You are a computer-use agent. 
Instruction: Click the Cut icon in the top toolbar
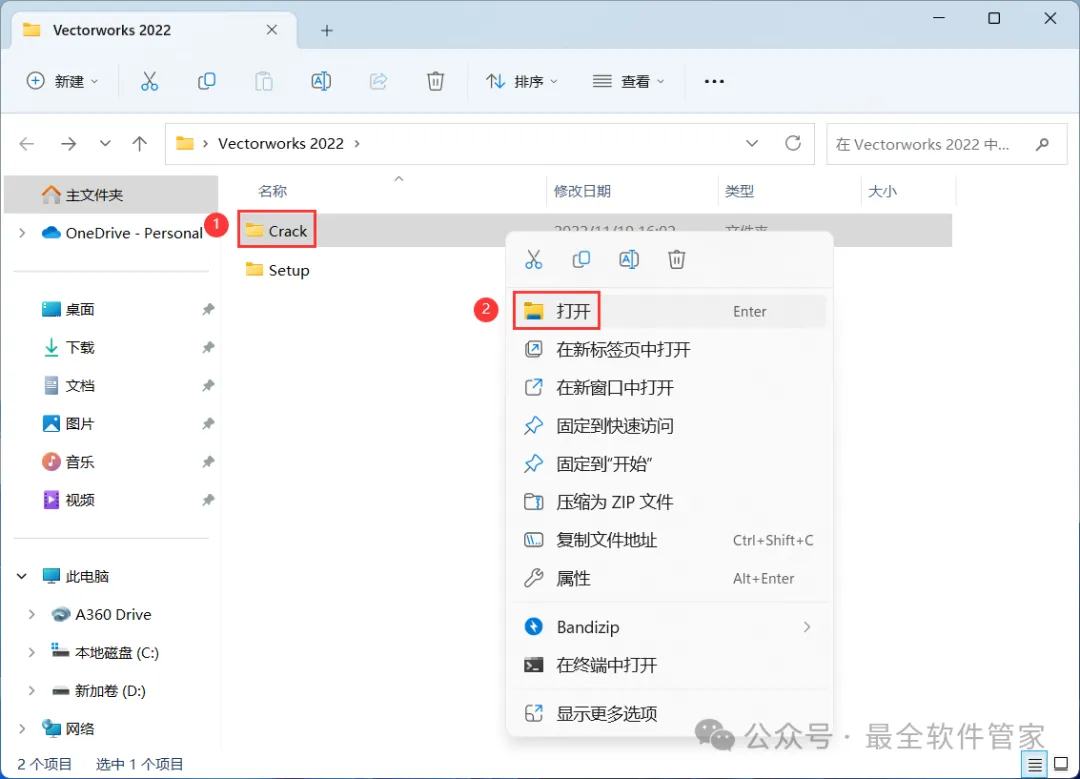pos(149,81)
